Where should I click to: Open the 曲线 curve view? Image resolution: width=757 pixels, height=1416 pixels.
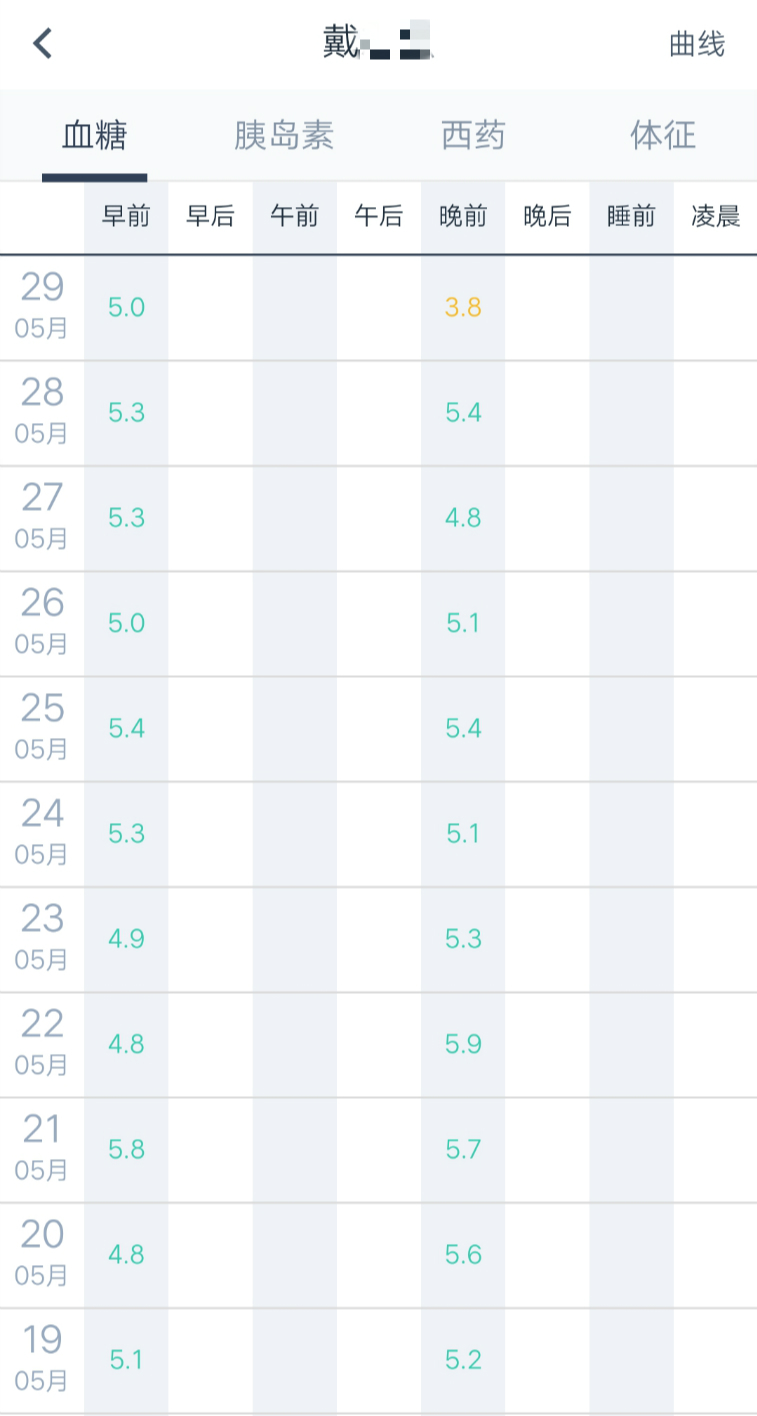[697, 44]
